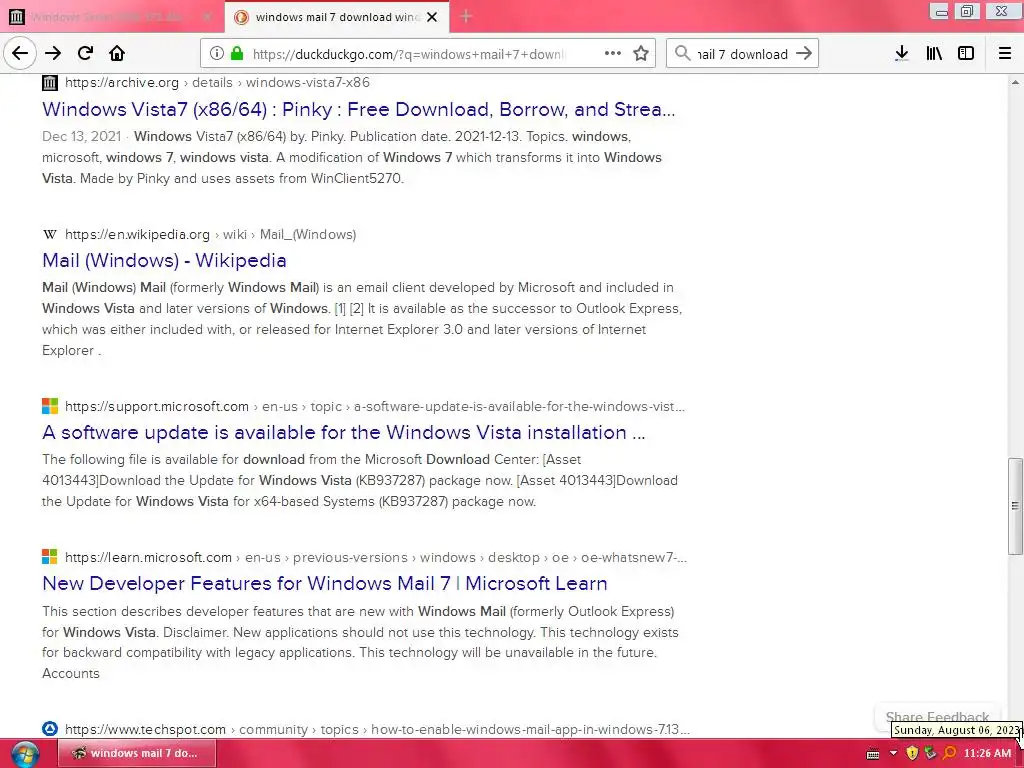Click the archive.org favicon beside result

tap(50, 83)
